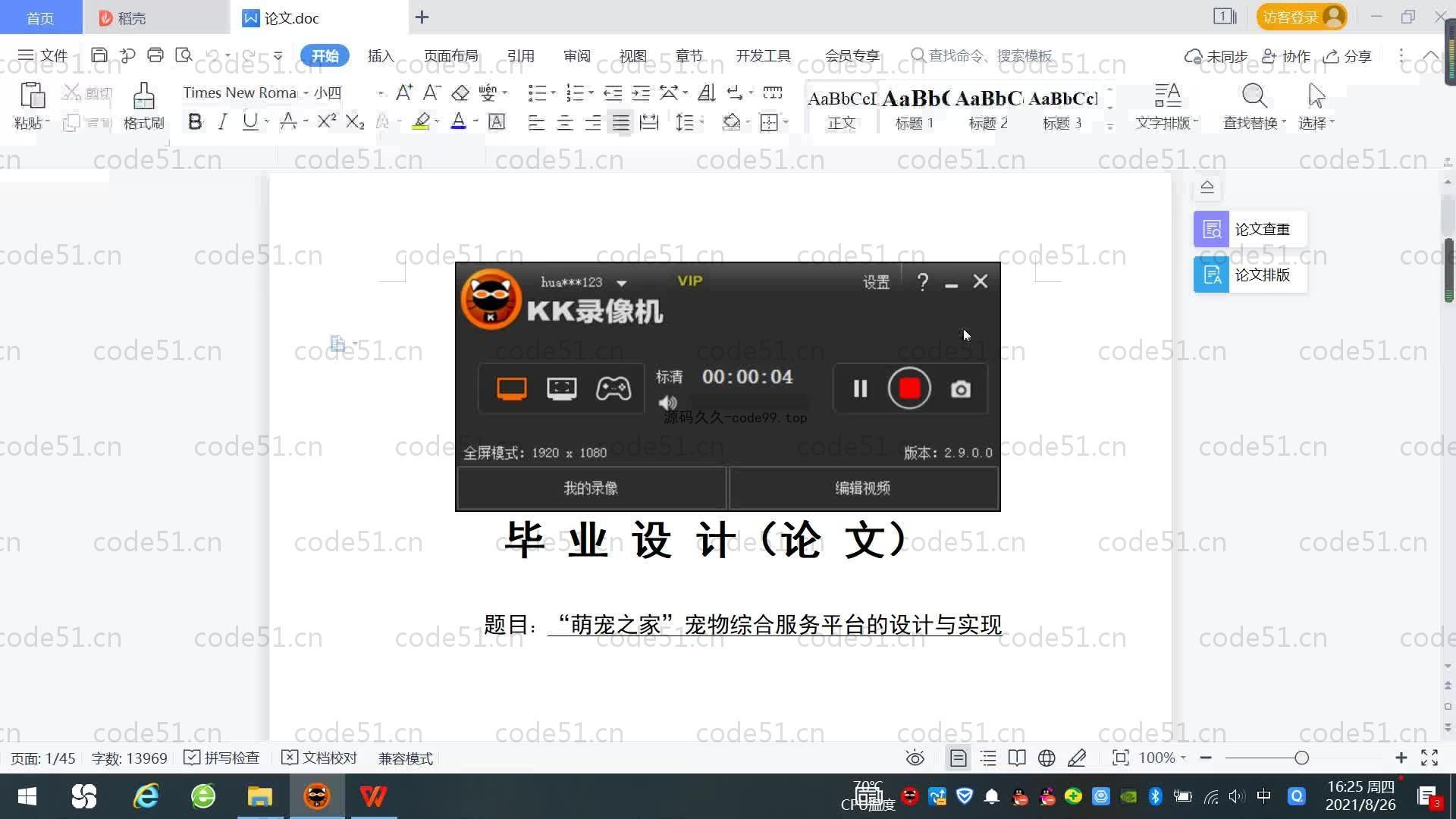Open 论文查重 paper check panel
This screenshot has height=819, width=1456.
1250,229
